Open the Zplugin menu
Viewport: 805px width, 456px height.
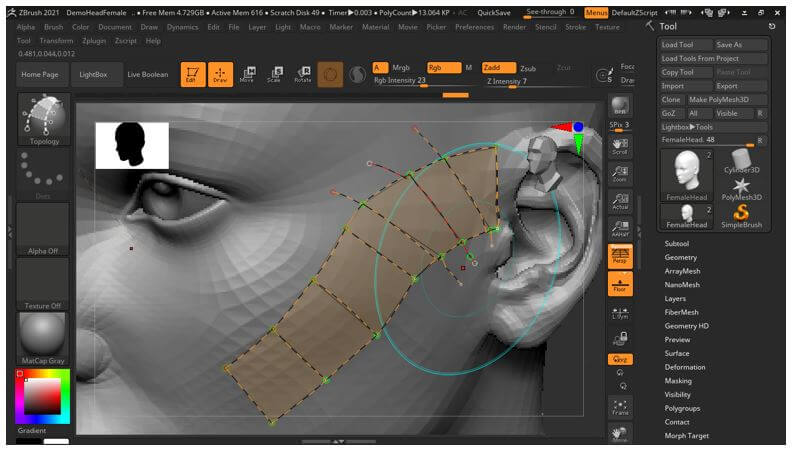[95, 42]
